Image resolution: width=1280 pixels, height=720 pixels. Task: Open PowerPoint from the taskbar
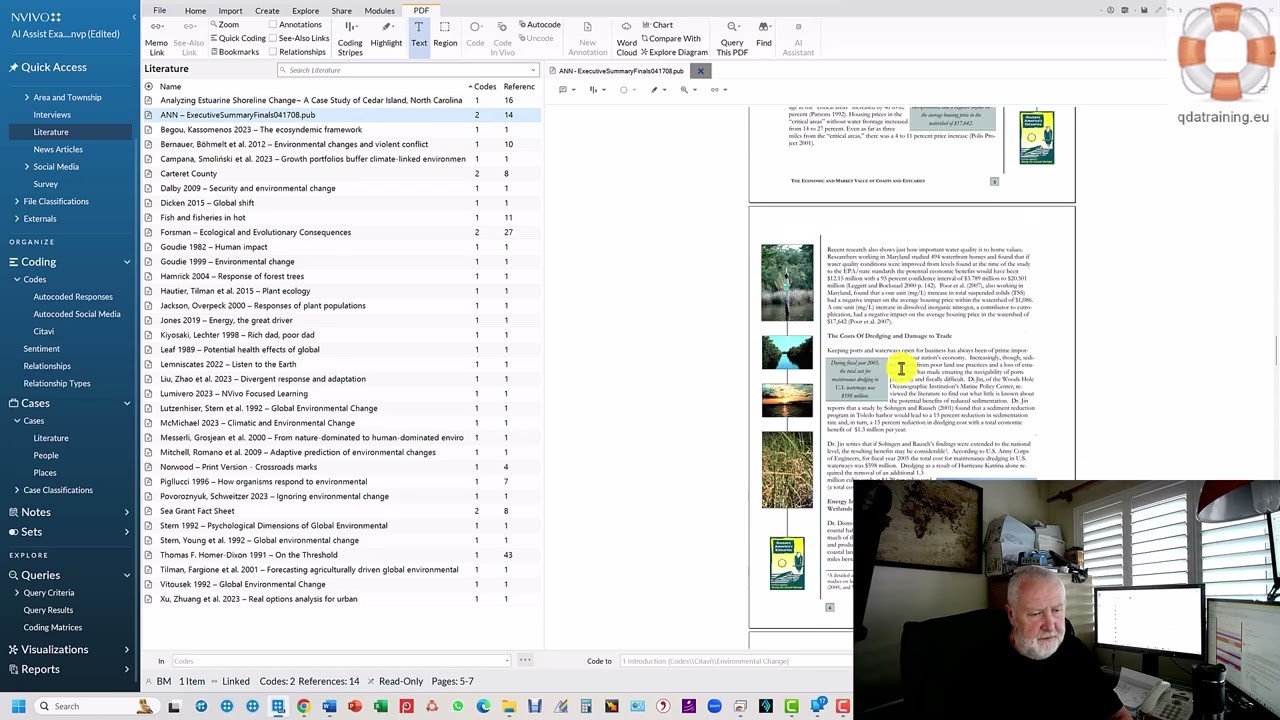point(354,707)
